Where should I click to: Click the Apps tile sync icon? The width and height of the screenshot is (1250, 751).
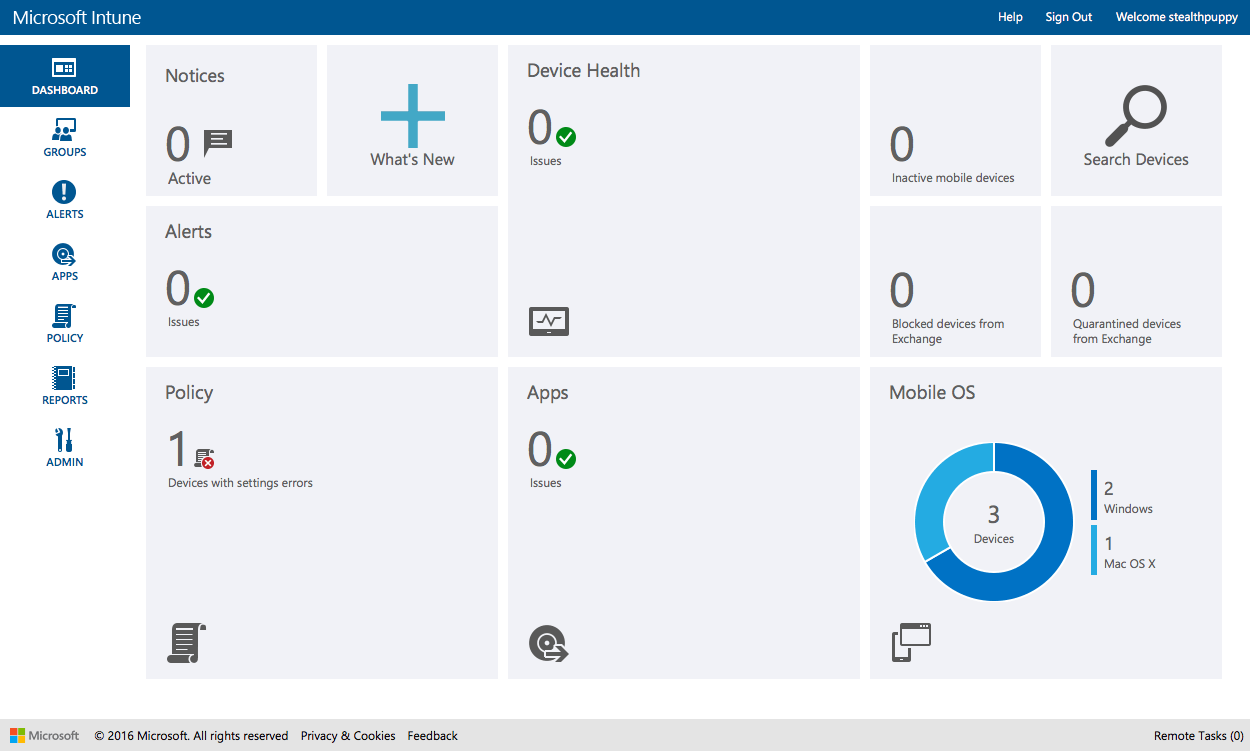[x=548, y=644]
